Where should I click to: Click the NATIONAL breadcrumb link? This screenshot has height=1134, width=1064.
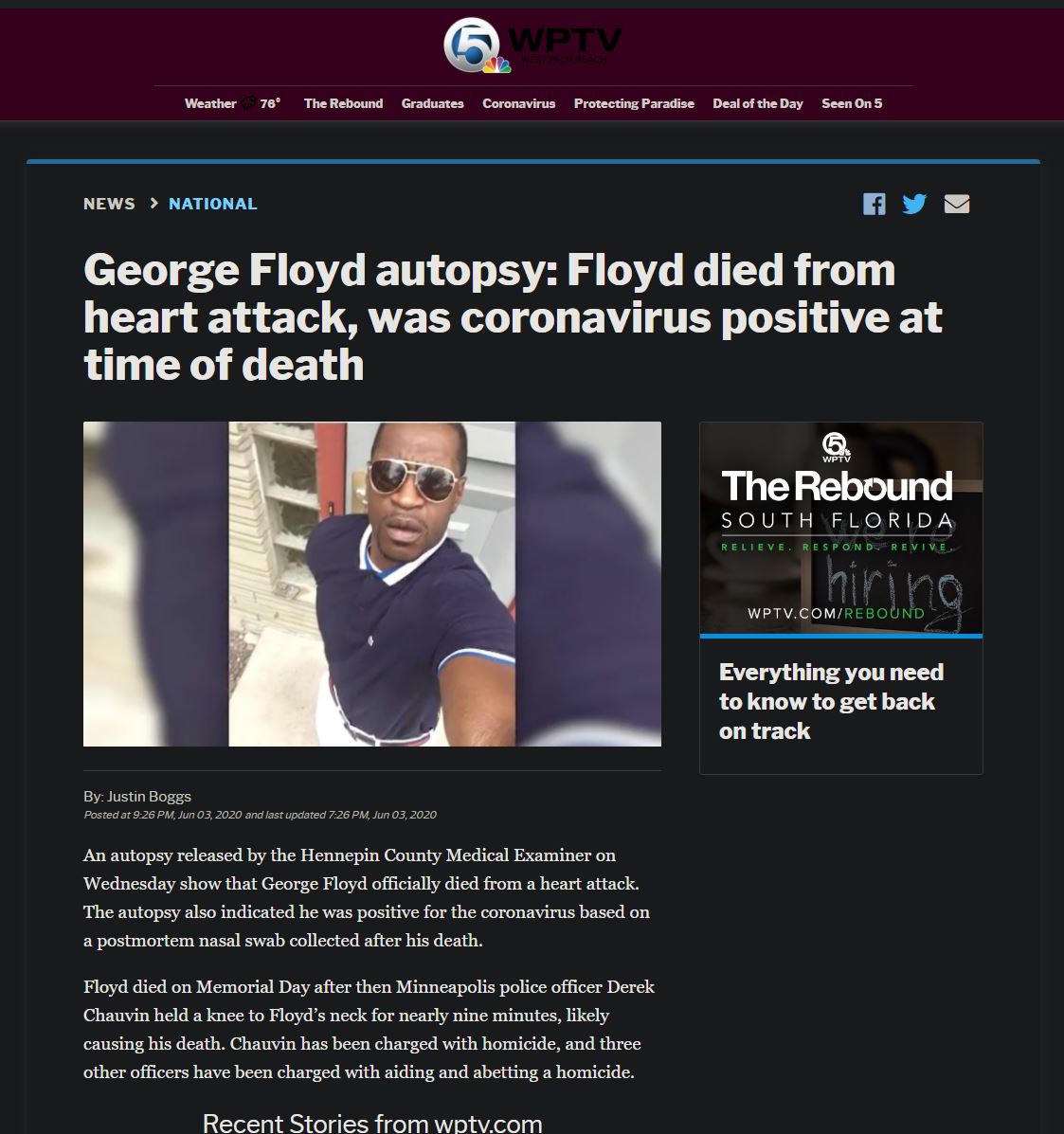[x=212, y=204]
